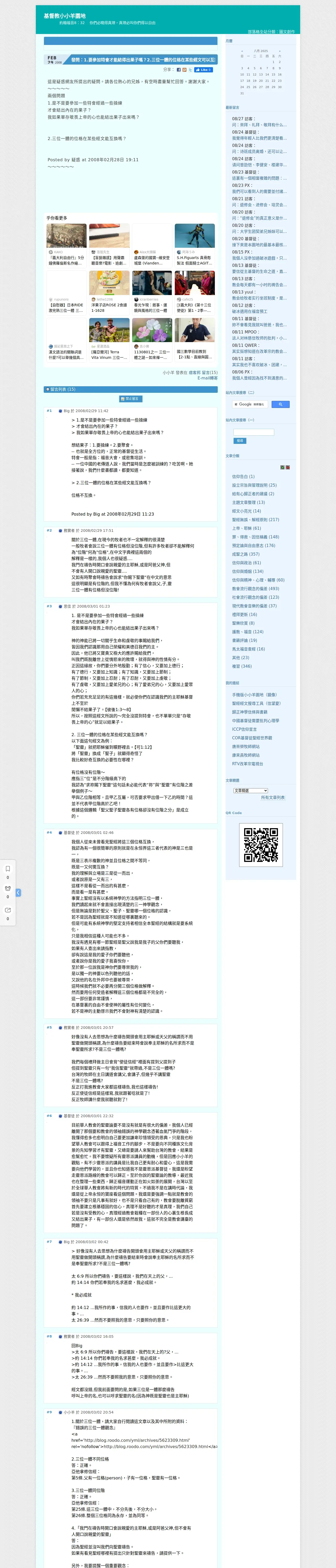336x1568 pixels.
Task: Click the Google search magnifier button
Action: pos(280,404)
